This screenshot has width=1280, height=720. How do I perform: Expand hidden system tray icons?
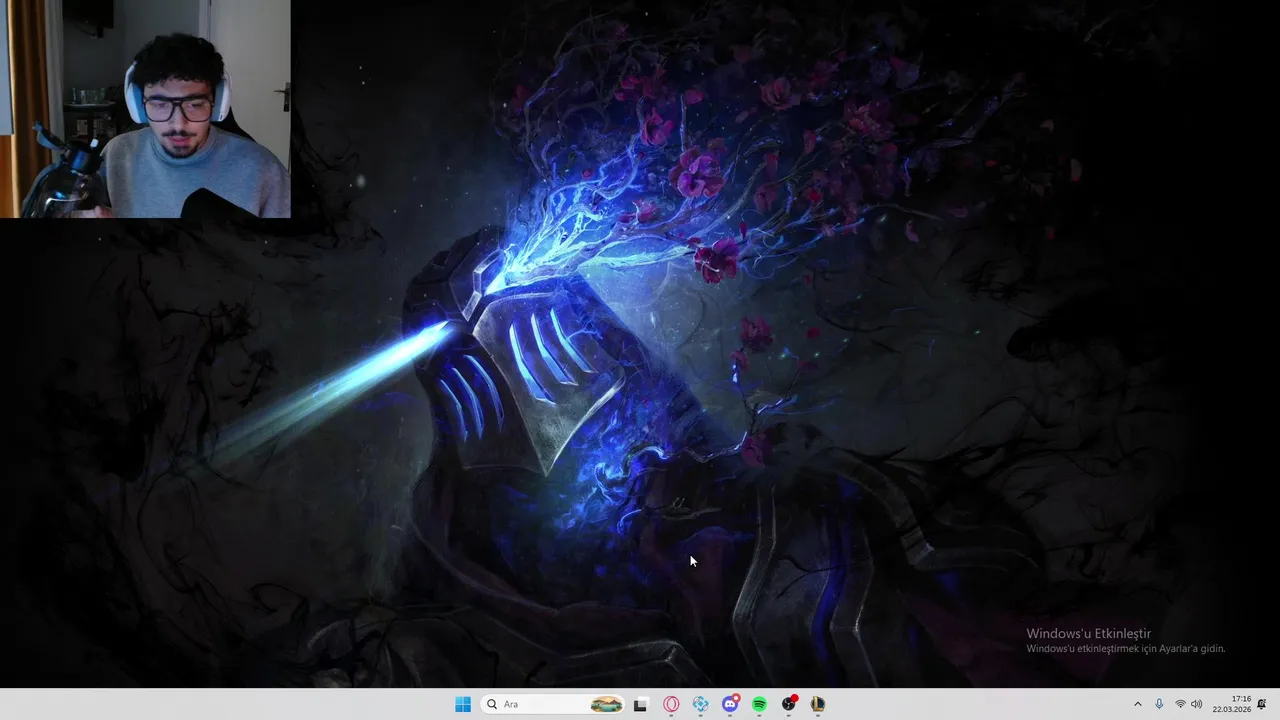click(x=1137, y=704)
